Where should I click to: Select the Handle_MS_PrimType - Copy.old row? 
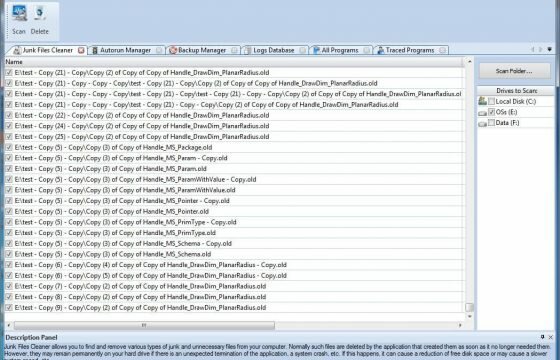(x=234, y=222)
